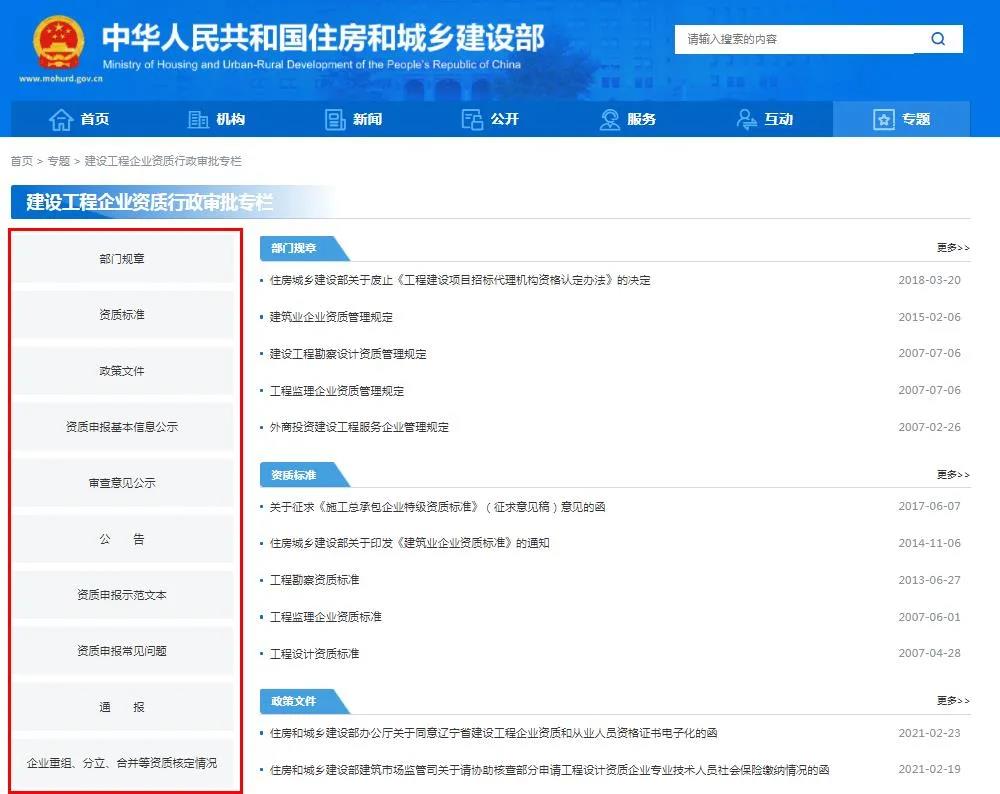Select sidebar item 审查意见公示
The width and height of the screenshot is (1000, 794).
pos(122,483)
